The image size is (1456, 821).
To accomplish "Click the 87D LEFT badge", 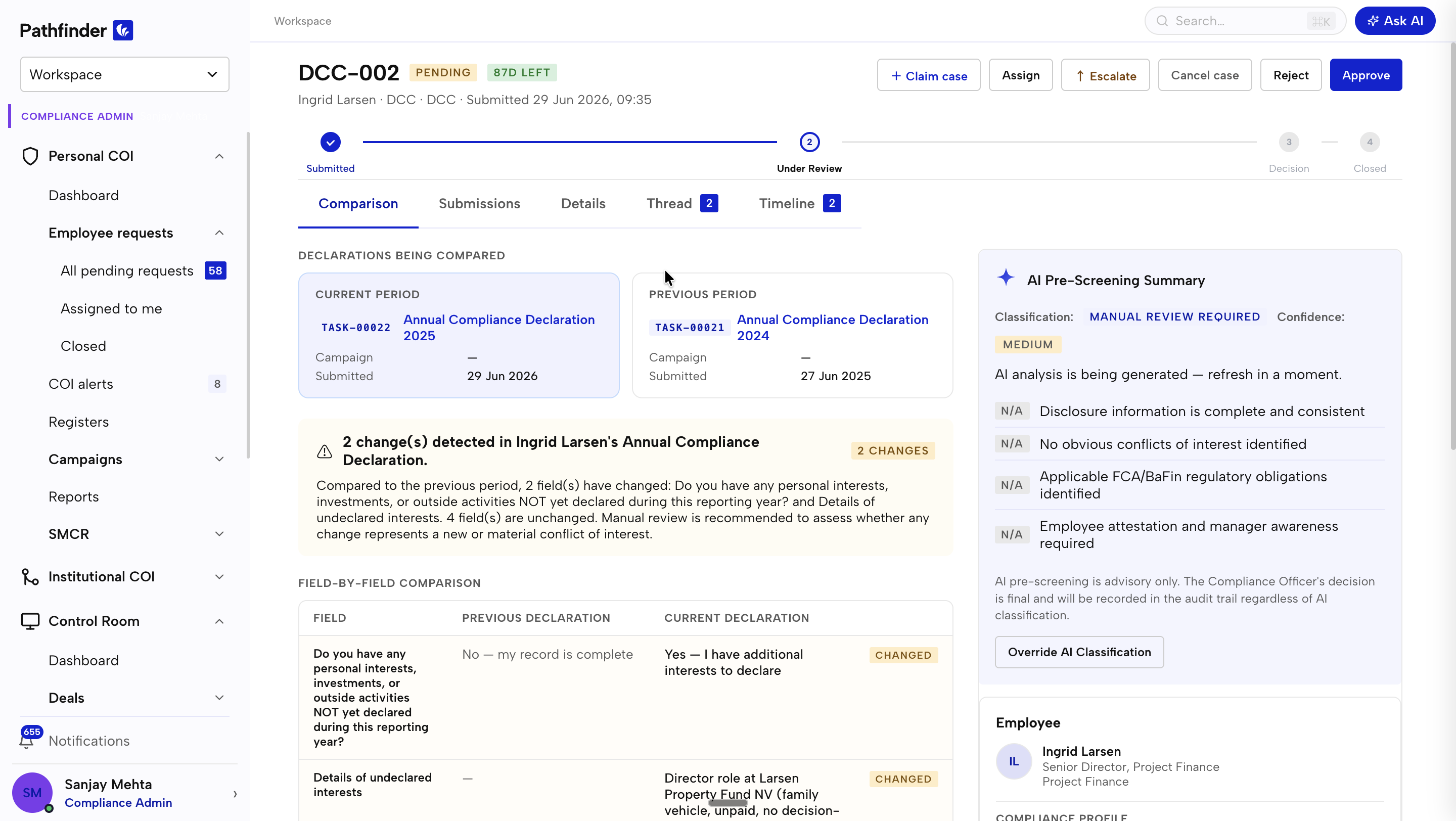I will (x=522, y=73).
